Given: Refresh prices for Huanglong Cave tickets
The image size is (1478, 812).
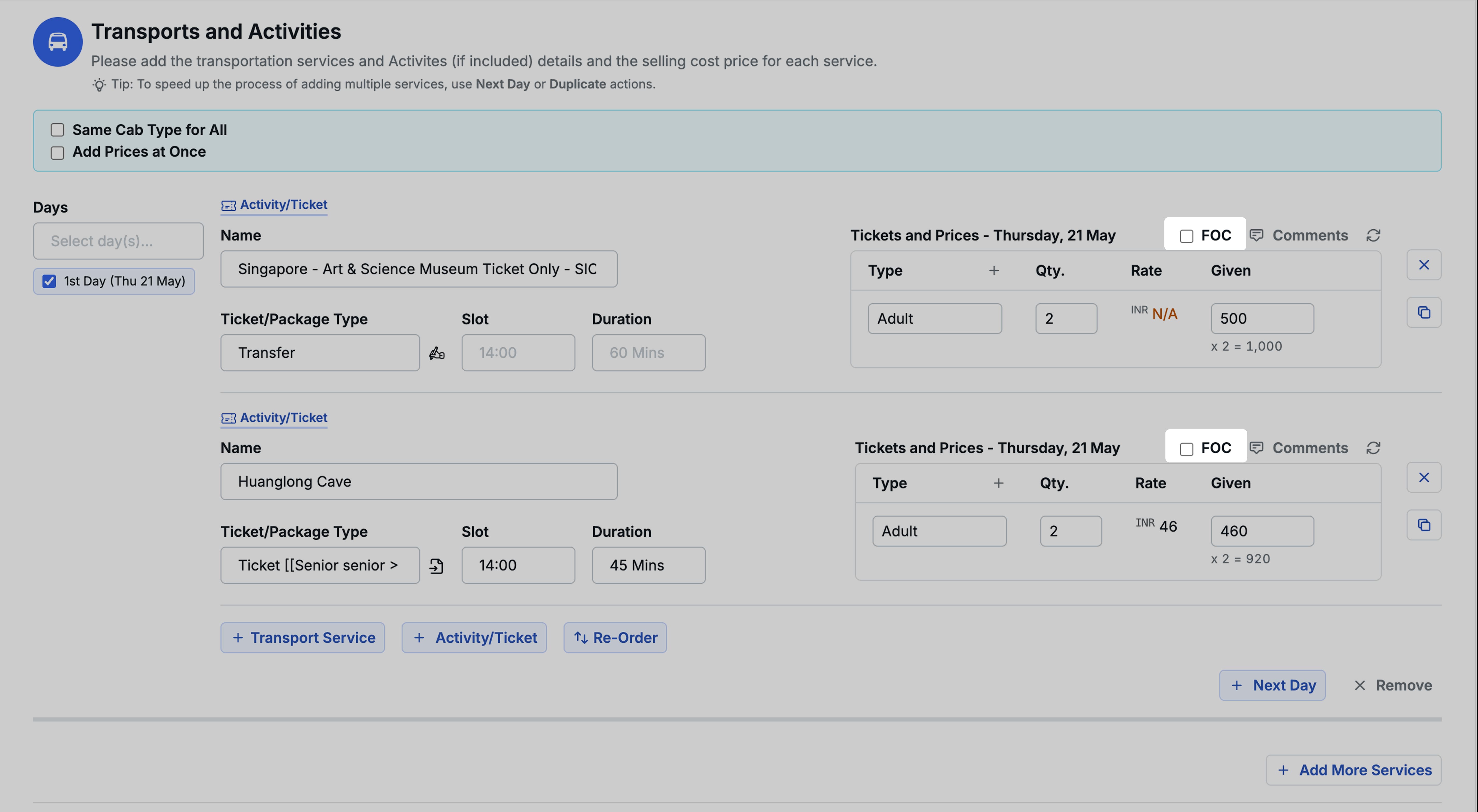Looking at the screenshot, I should pyautogui.click(x=1373, y=448).
